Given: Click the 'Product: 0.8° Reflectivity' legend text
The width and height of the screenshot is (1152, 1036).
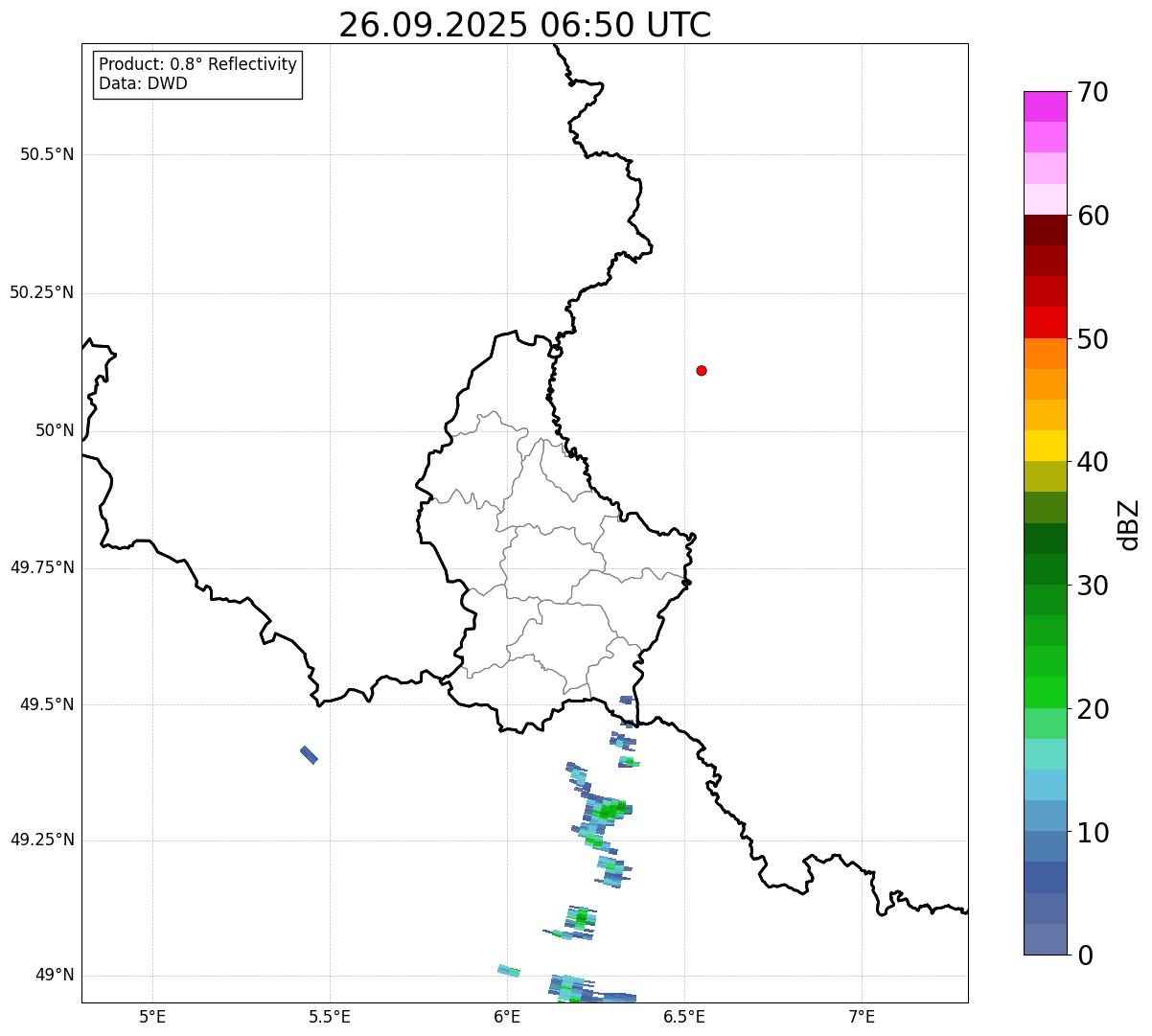Looking at the screenshot, I should coord(198,64).
